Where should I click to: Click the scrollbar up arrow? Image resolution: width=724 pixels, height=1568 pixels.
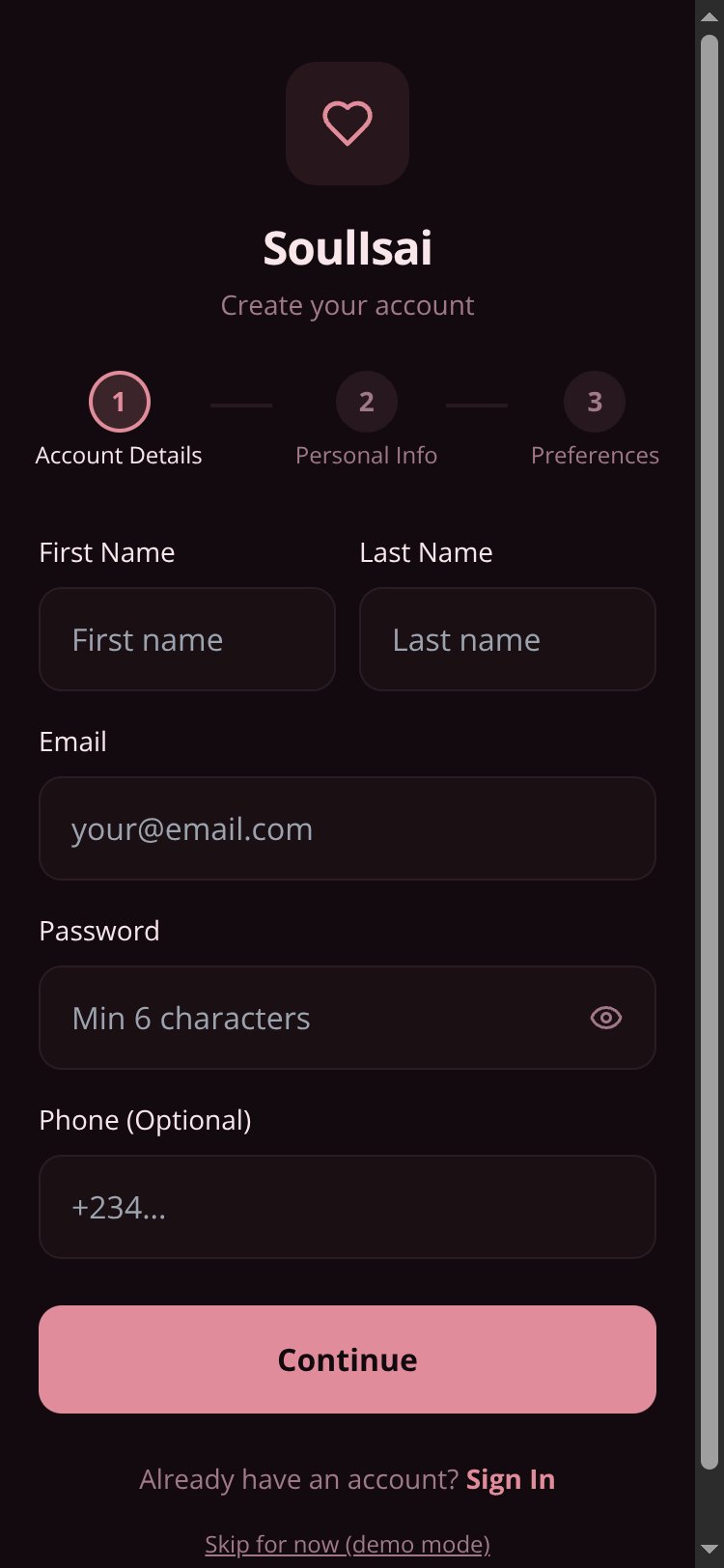coord(710,16)
